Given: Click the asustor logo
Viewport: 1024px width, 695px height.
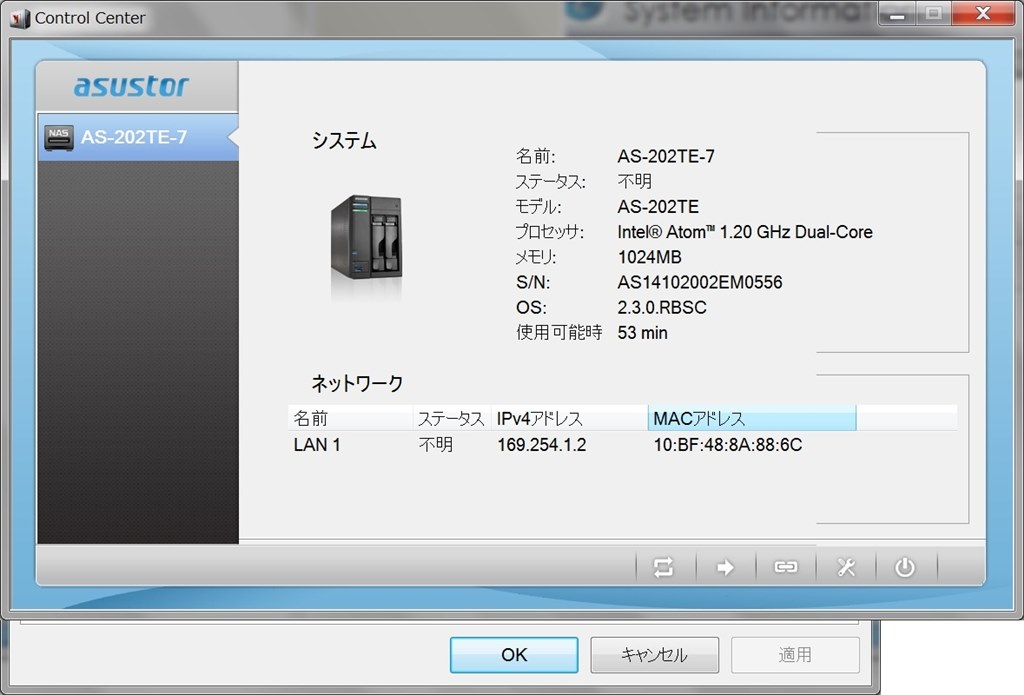Looking at the screenshot, I should (131, 86).
